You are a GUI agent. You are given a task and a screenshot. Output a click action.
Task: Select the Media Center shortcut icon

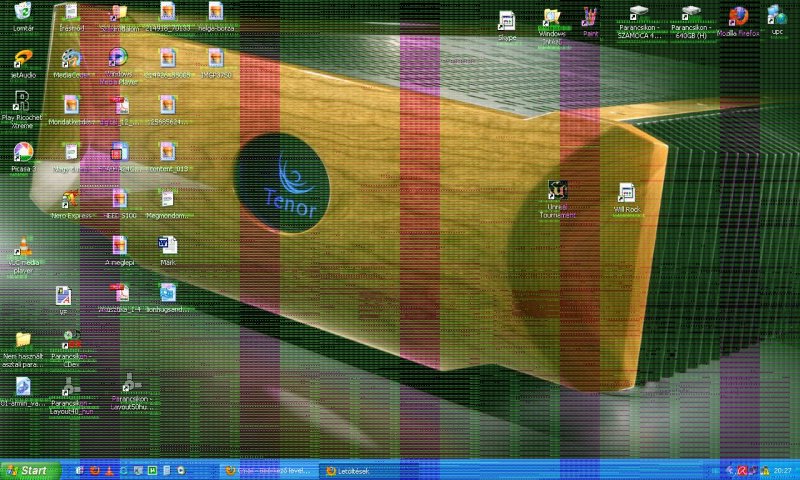[x=71, y=59]
